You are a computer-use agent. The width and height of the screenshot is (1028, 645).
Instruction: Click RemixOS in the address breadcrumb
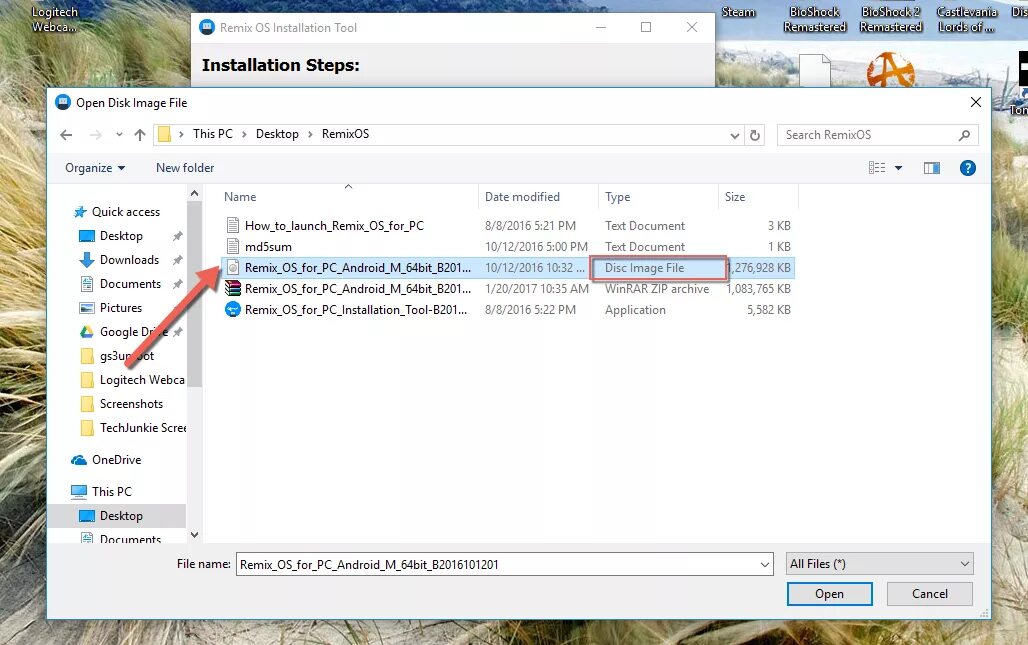click(x=345, y=134)
